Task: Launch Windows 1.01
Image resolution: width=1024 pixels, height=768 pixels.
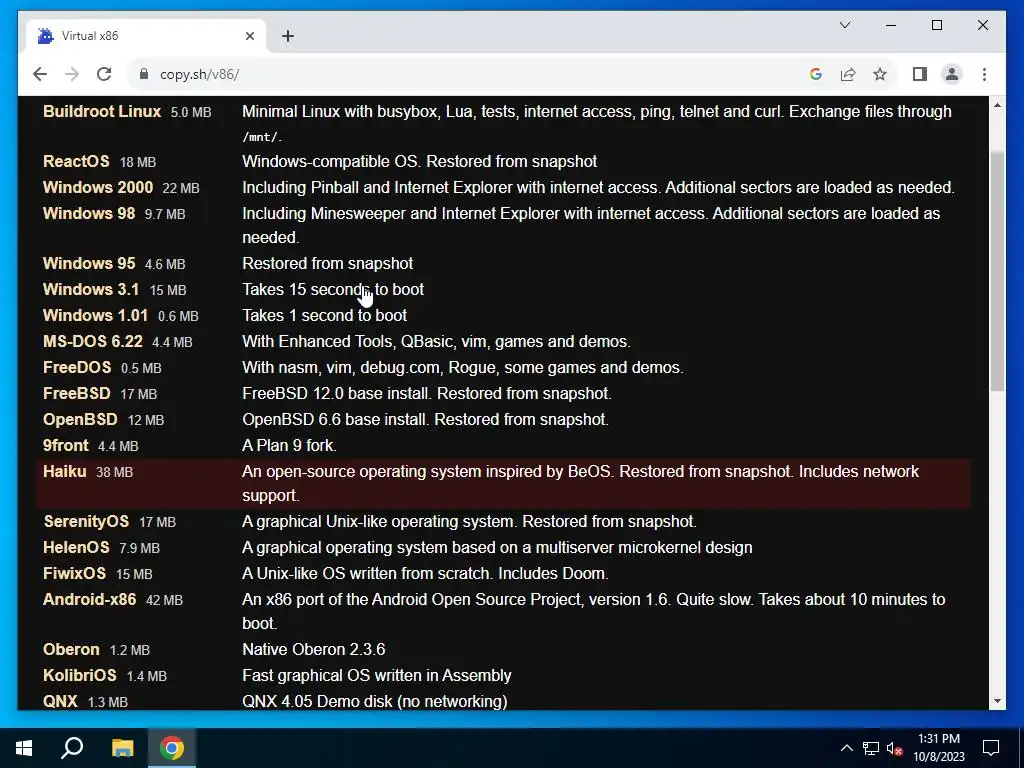Action: click(95, 315)
